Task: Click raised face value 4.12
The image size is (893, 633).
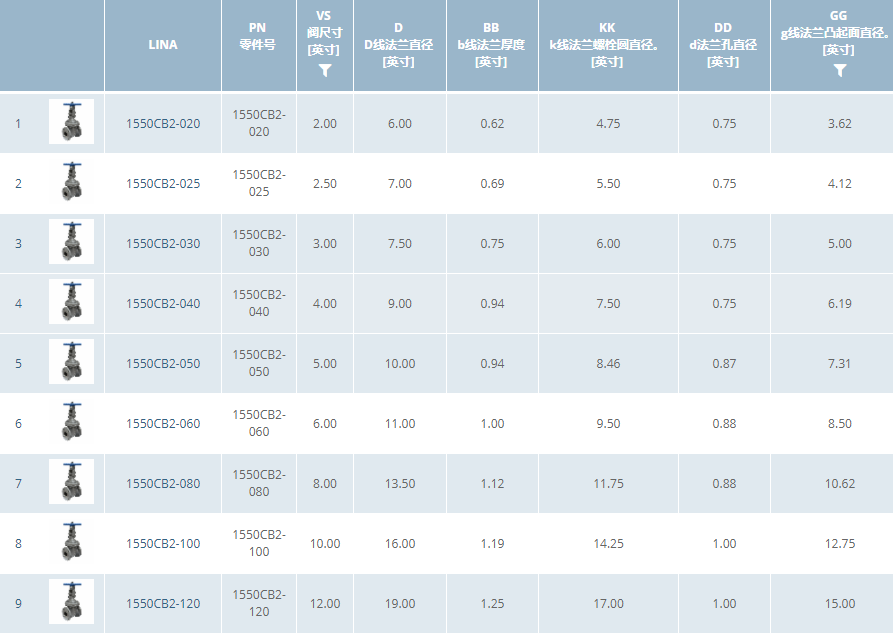Action: click(839, 183)
